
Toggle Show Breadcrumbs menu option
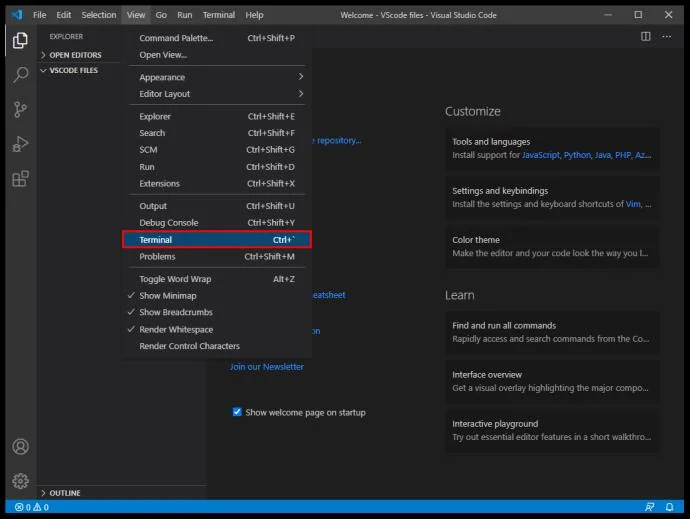(217, 313)
